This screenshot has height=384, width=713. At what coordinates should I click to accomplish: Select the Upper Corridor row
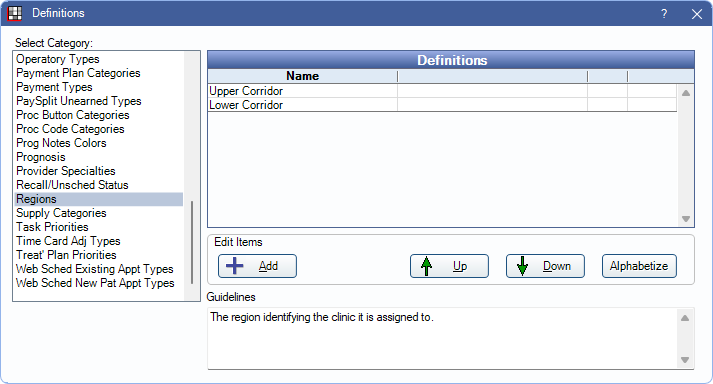click(442, 91)
